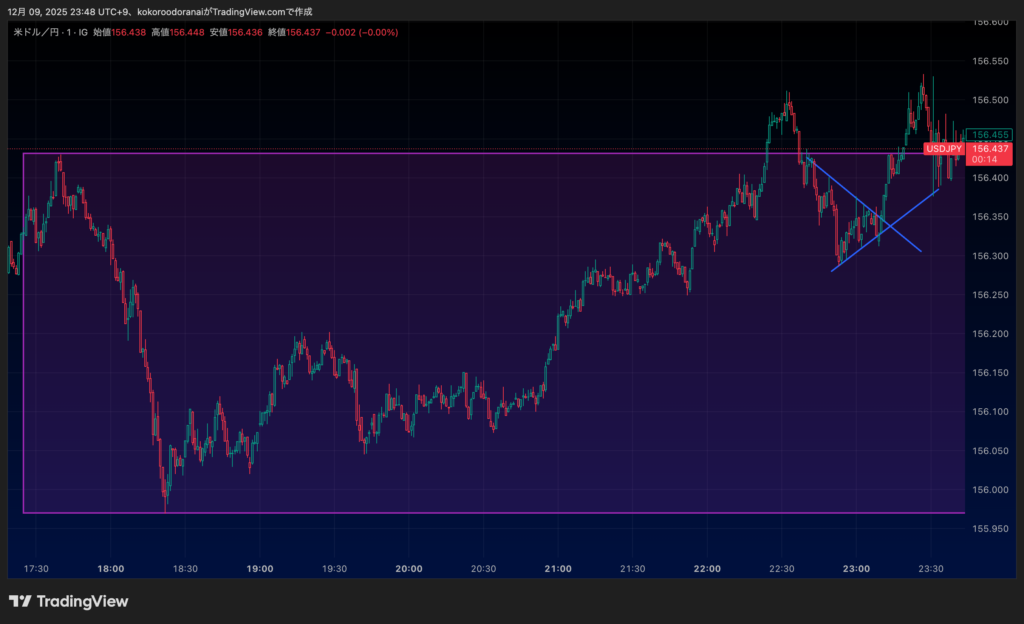Image resolution: width=1024 pixels, height=624 pixels.
Task: Click the −0.002 (−0.00%) change value
Action: pos(364,32)
